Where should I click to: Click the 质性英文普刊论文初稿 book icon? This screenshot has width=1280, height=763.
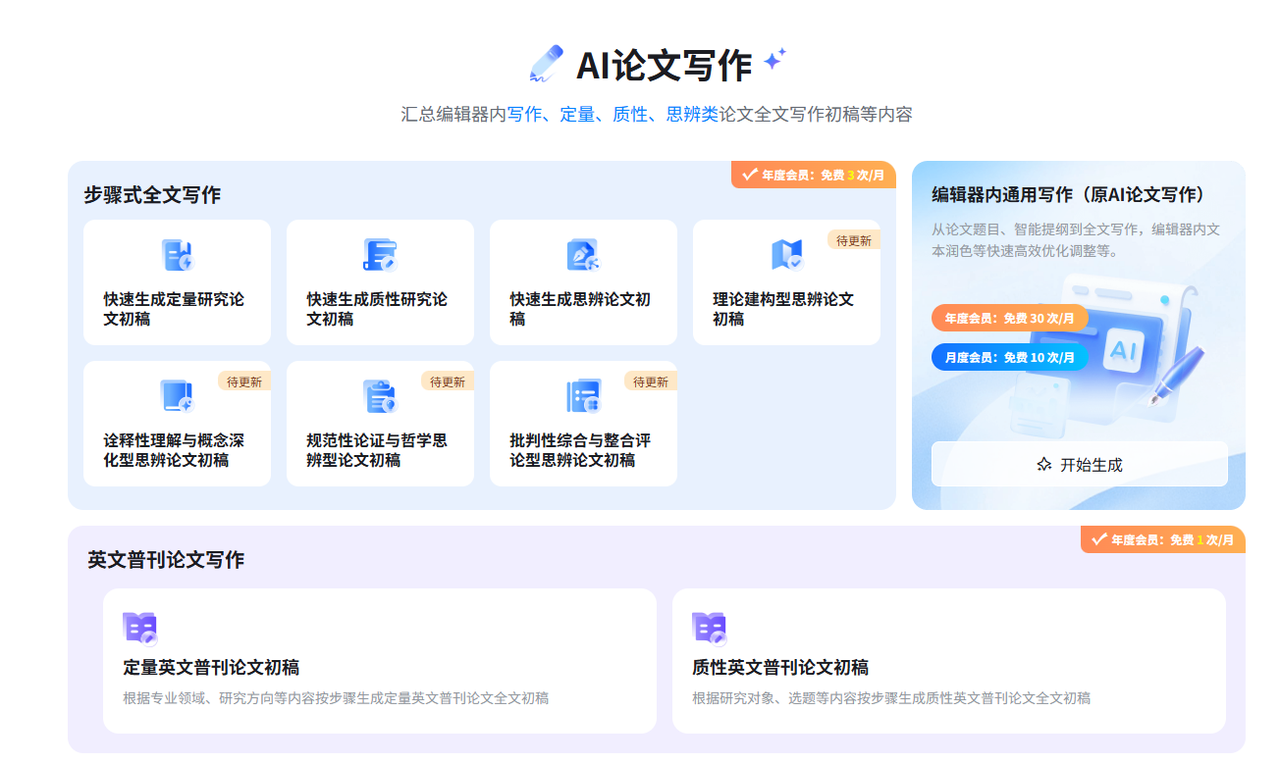(709, 628)
